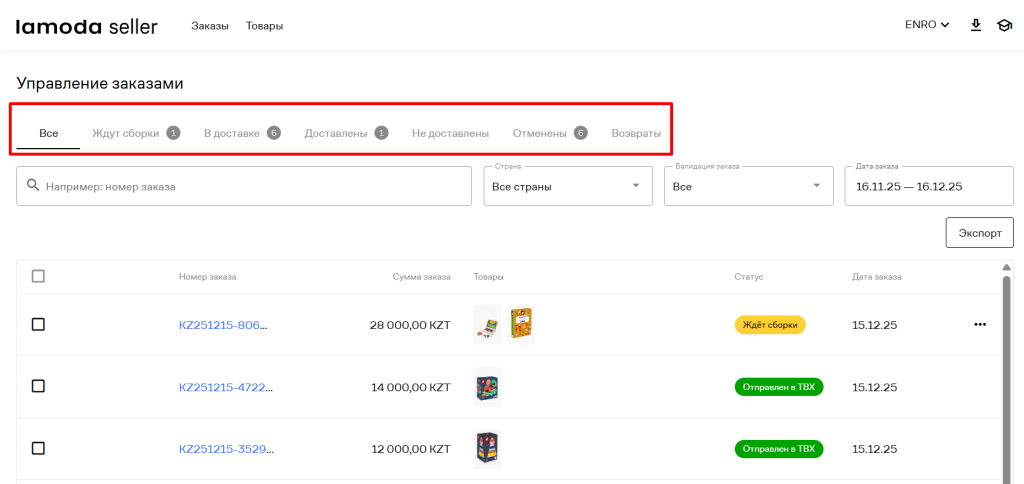Screen dimensions: 1024x484
Task: Toggle the select-all checkbox in table header
Action: [38, 276]
